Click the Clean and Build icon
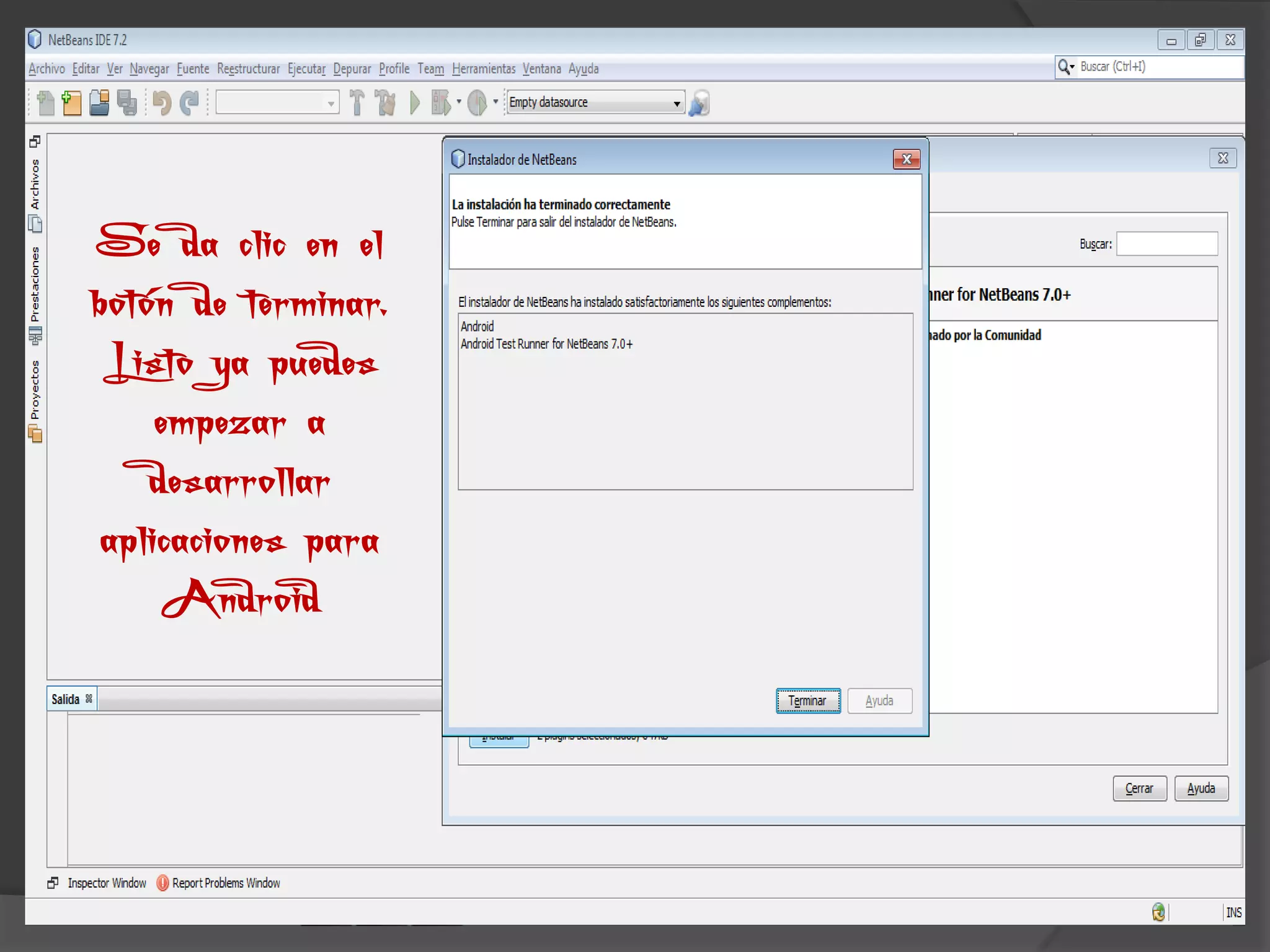 (x=385, y=103)
